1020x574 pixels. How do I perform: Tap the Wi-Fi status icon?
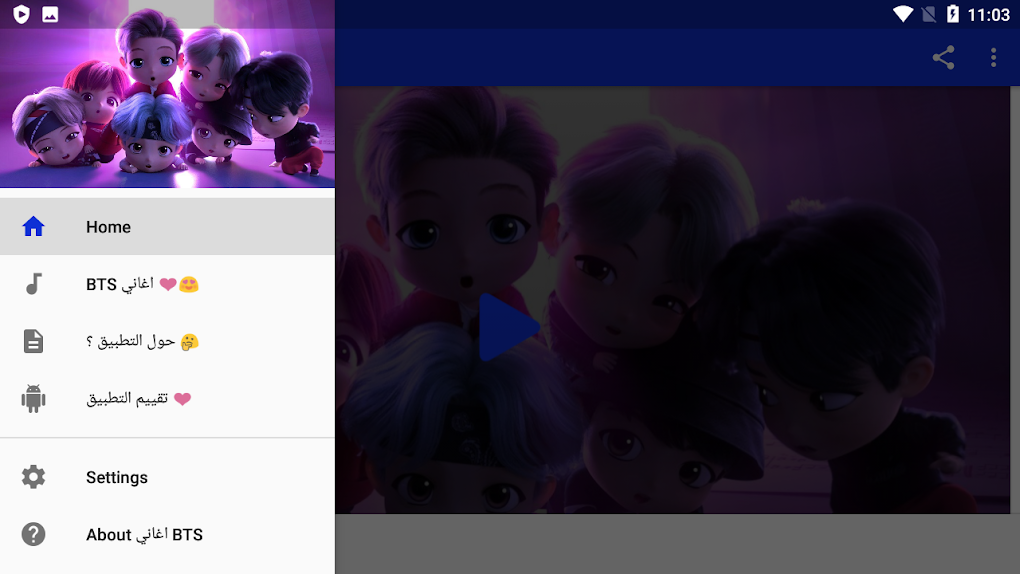click(x=903, y=14)
